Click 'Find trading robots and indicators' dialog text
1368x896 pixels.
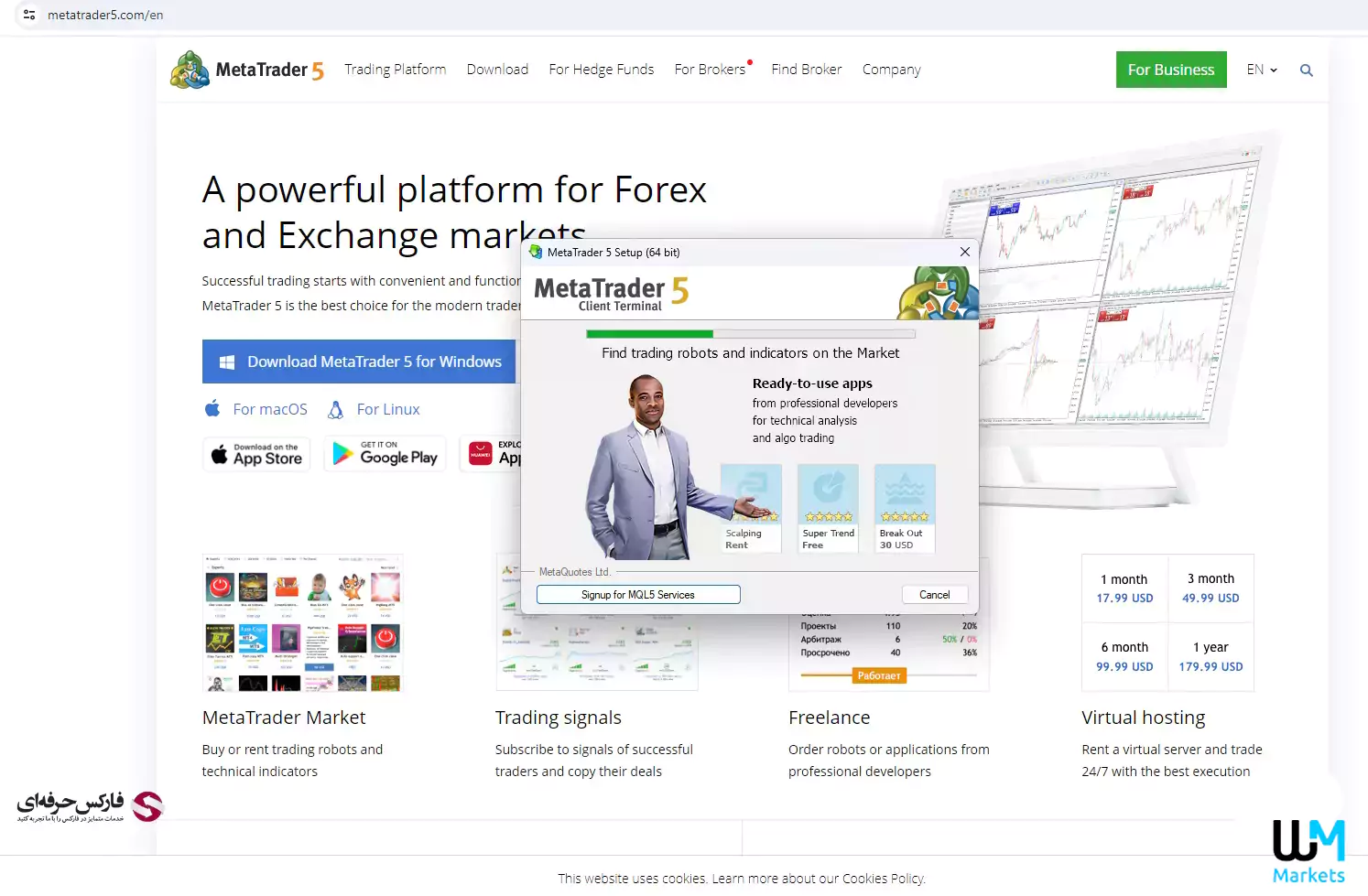[x=750, y=353]
